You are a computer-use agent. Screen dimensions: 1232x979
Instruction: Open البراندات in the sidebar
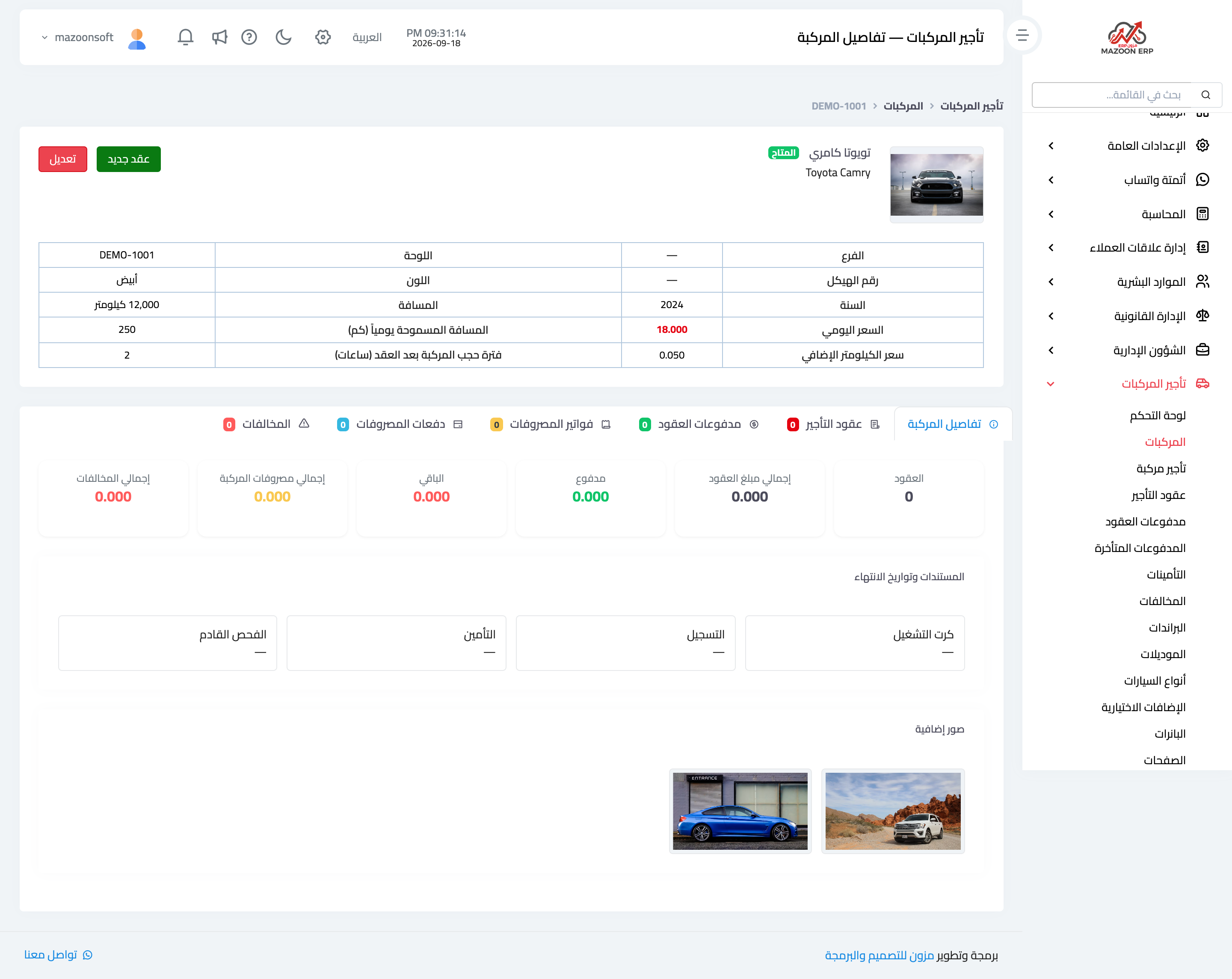pyautogui.click(x=1167, y=628)
